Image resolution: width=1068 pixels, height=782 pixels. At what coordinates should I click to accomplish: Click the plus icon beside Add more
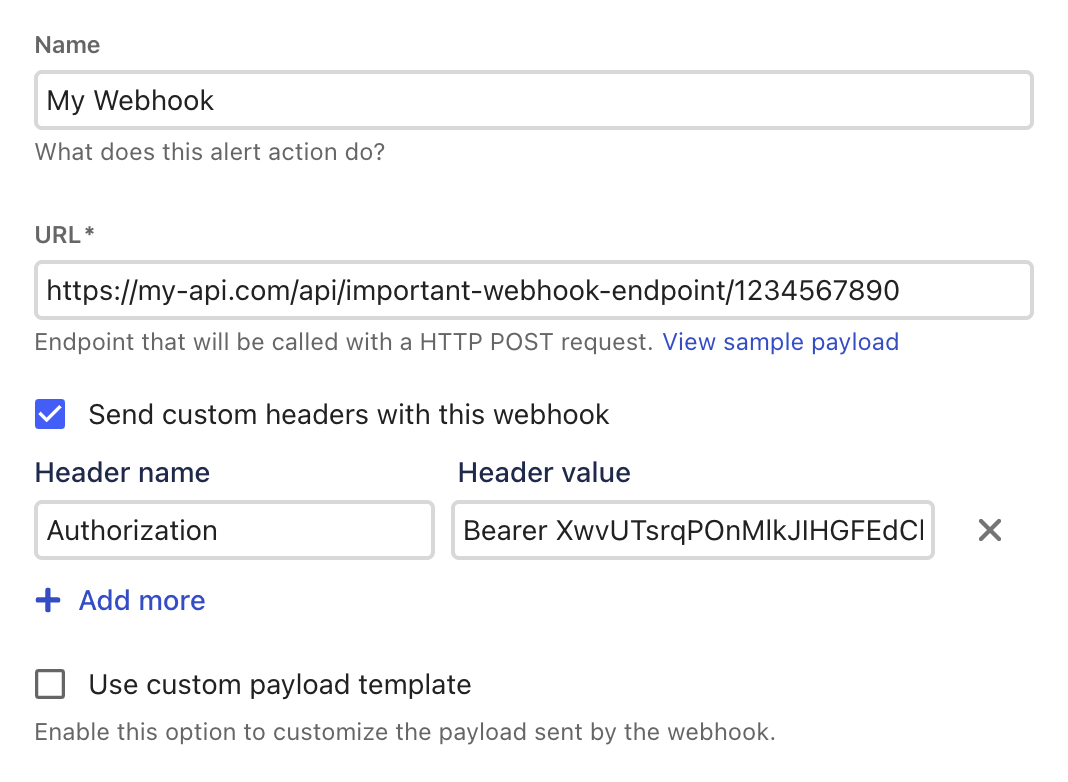click(x=48, y=600)
